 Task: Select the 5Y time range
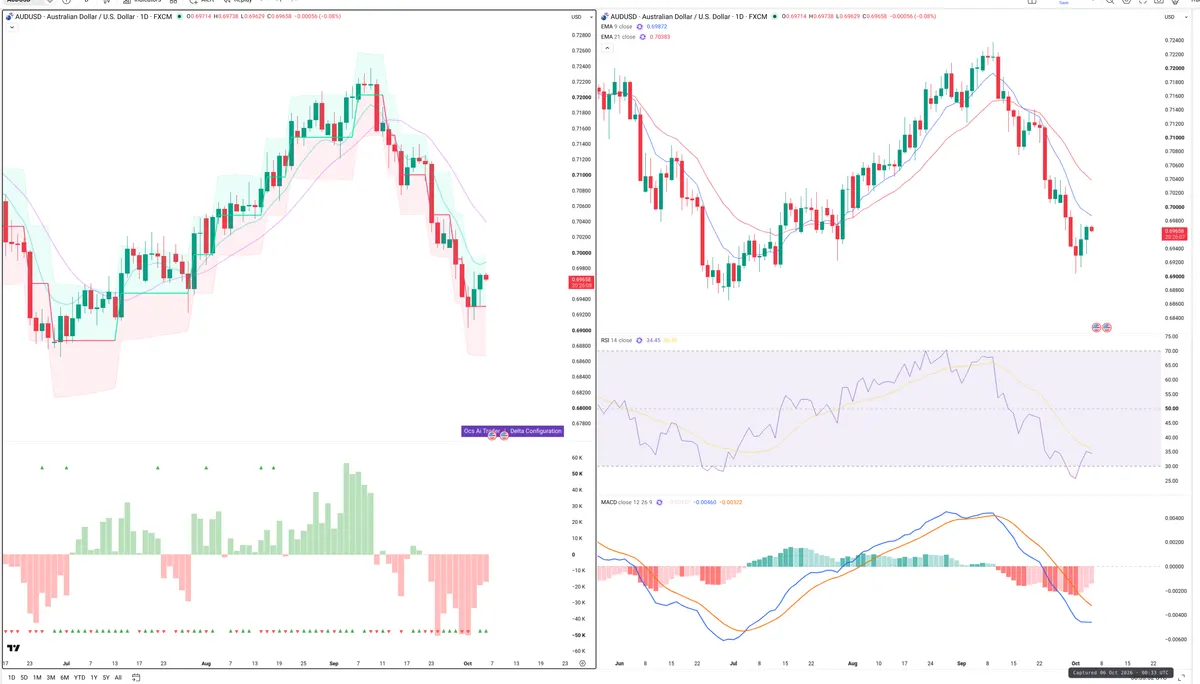pyautogui.click(x=106, y=677)
